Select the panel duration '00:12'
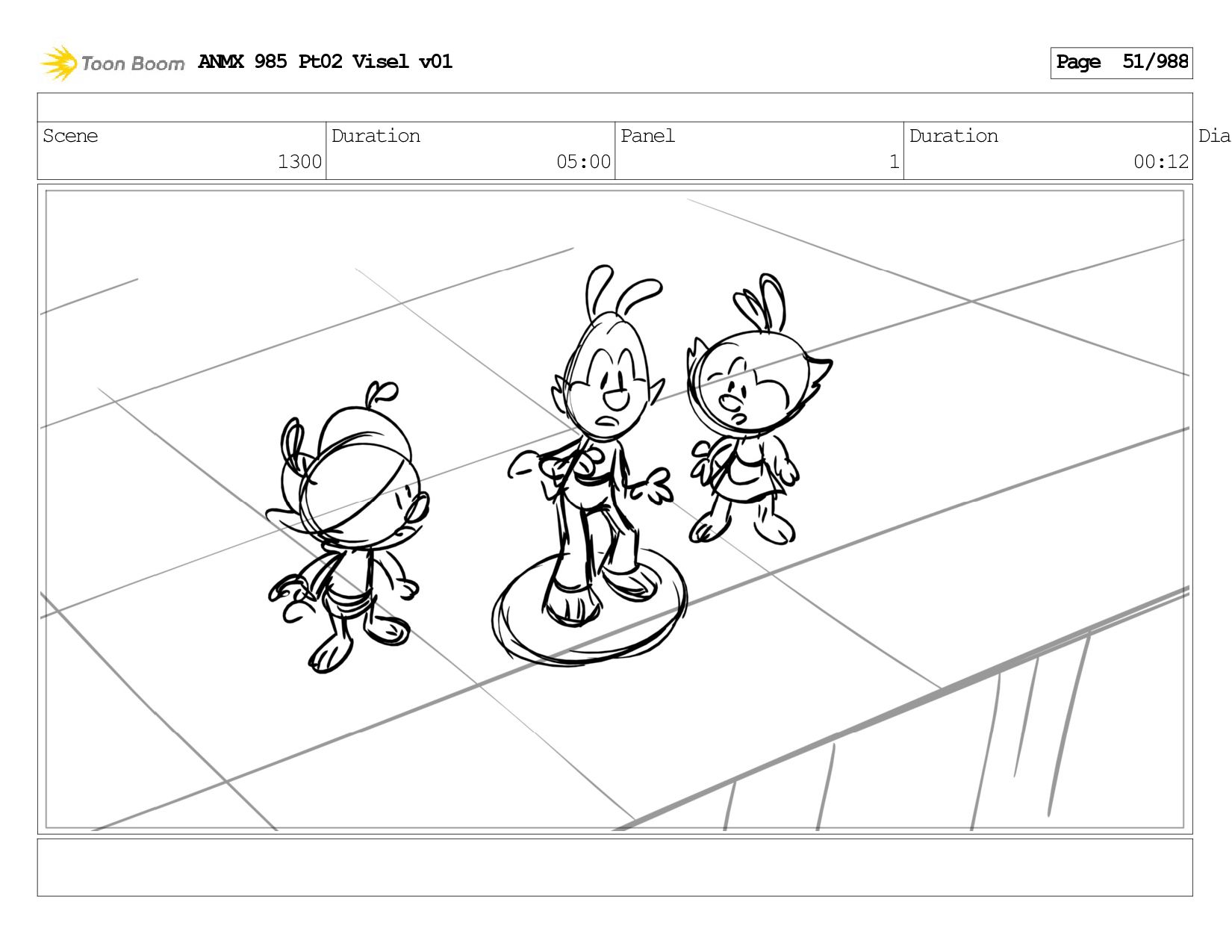This screenshot has height=952, width=1232. 1160,162
